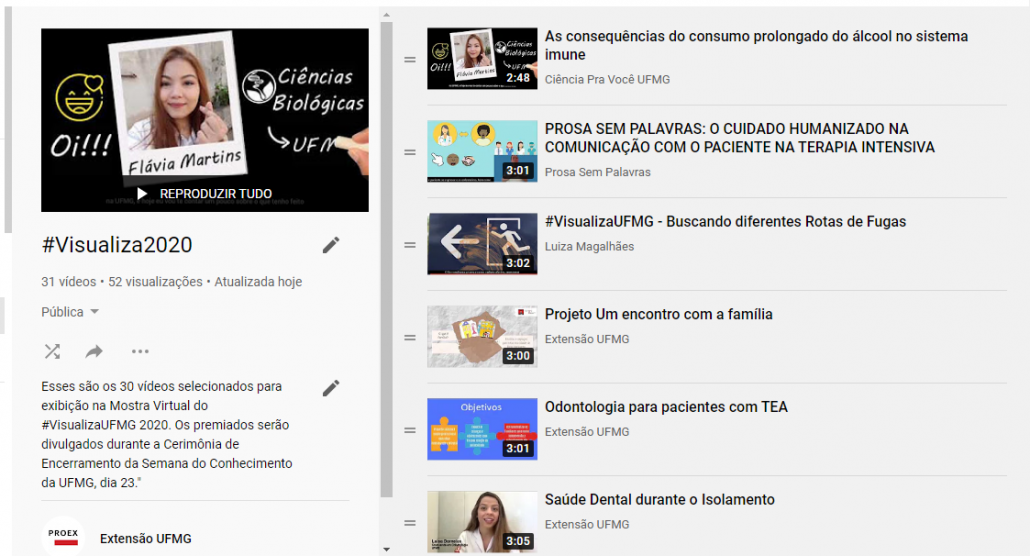Visit Extensão UFMG channel under Um encontro com a família

click(x=587, y=339)
